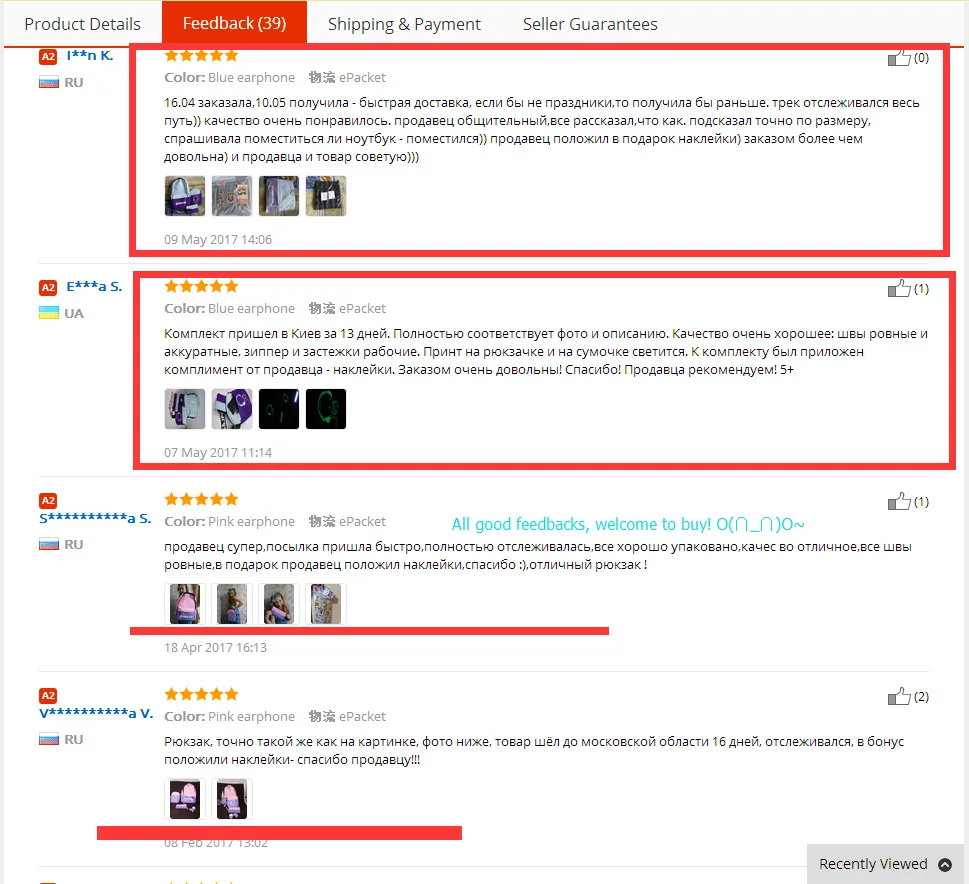
Task: Click thumbs-up icon showing (2) likes
Action: [x=899, y=697]
